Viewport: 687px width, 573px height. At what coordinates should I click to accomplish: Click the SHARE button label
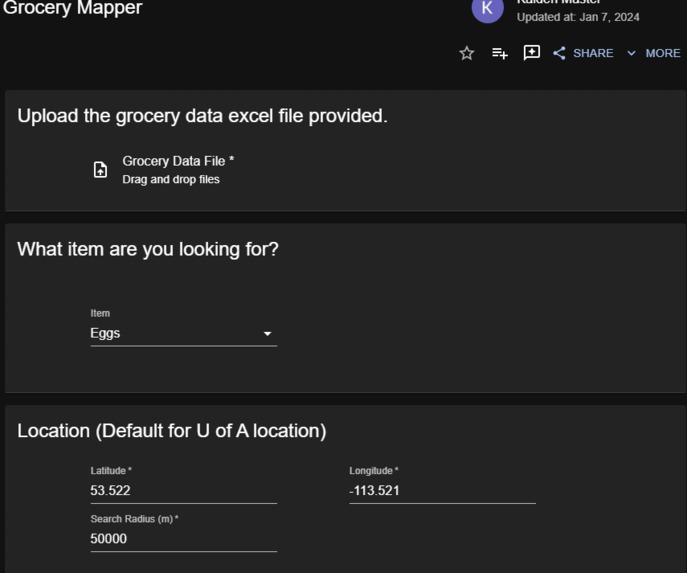point(593,53)
